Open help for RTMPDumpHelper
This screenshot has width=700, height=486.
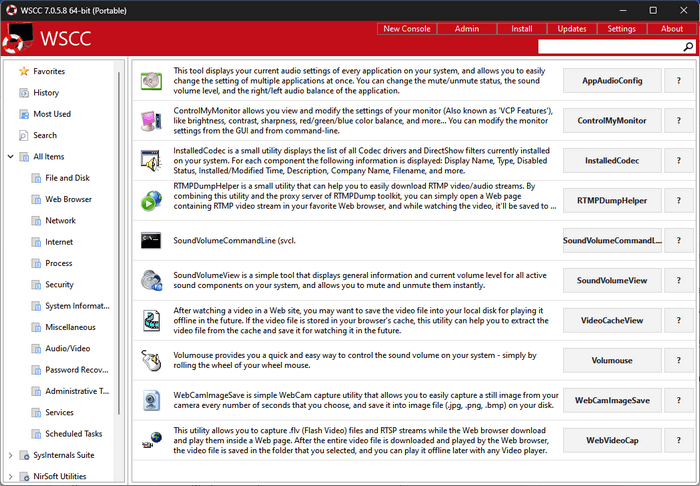pos(679,201)
